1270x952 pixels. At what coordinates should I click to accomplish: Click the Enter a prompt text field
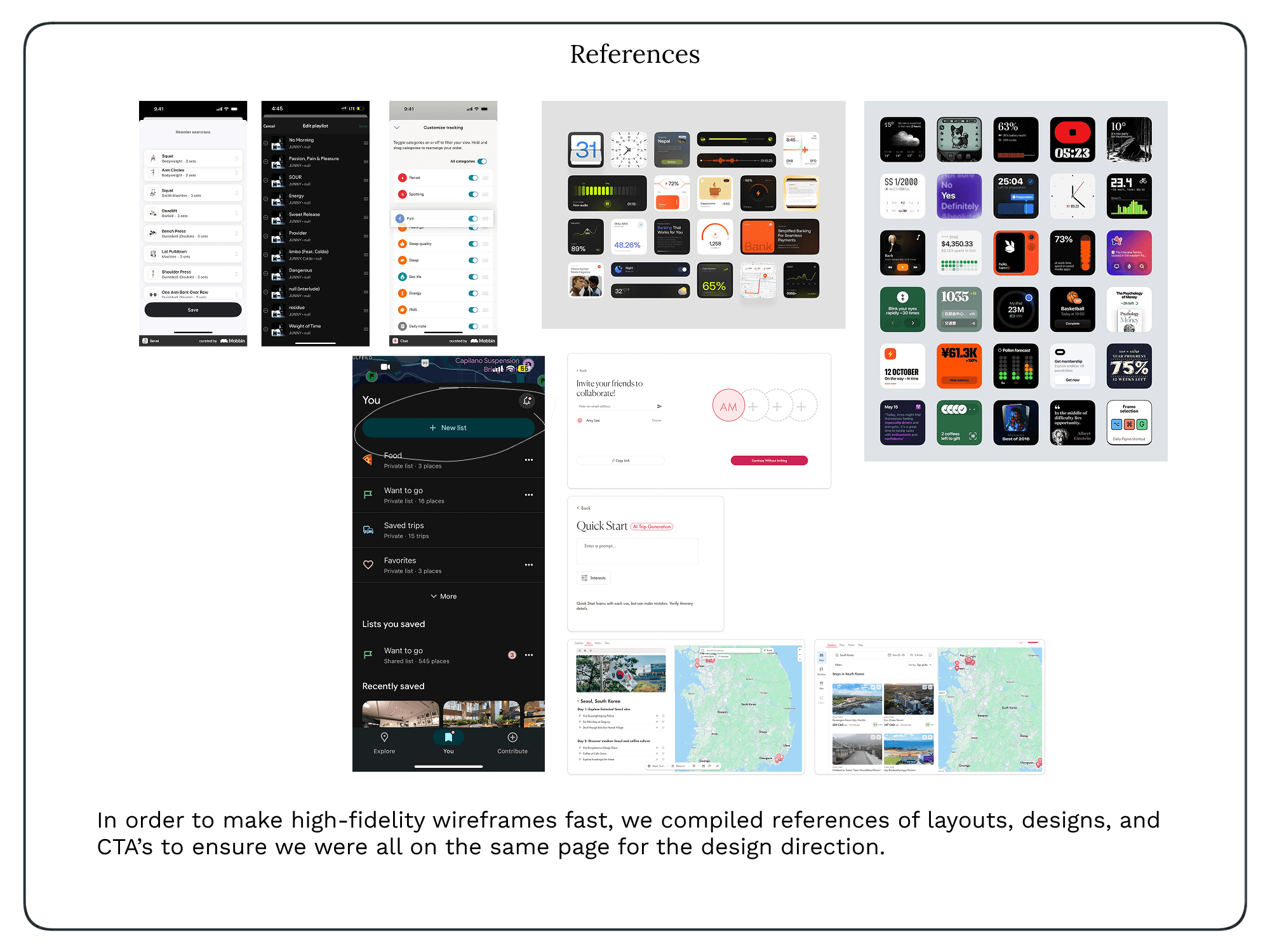coord(637,551)
